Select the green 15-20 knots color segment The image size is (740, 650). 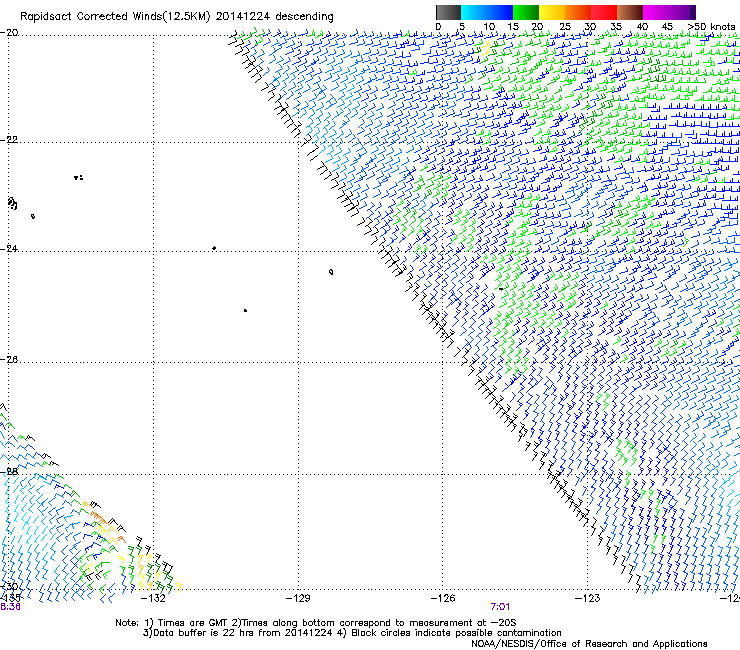point(526,12)
